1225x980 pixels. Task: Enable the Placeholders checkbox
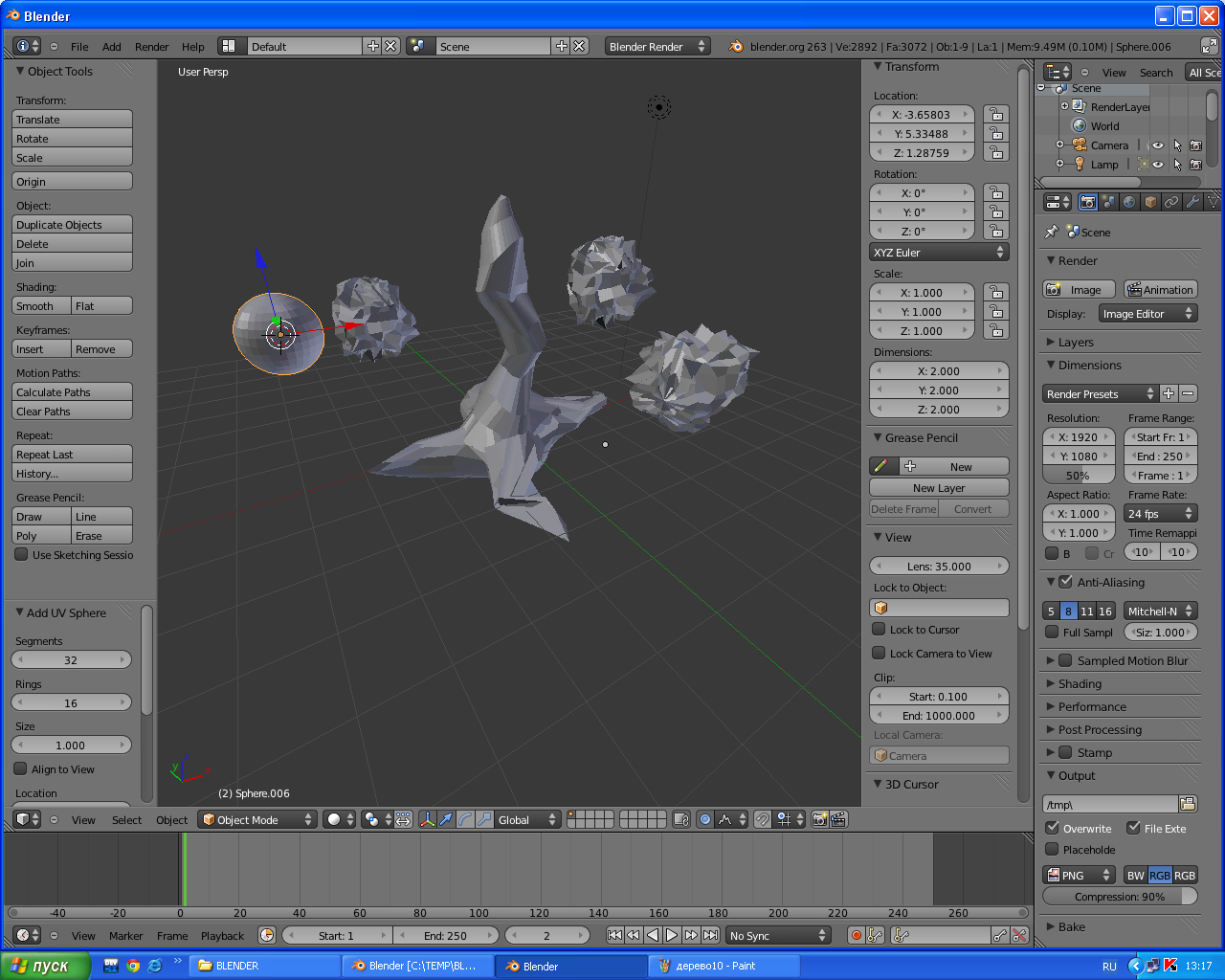click(x=1052, y=849)
